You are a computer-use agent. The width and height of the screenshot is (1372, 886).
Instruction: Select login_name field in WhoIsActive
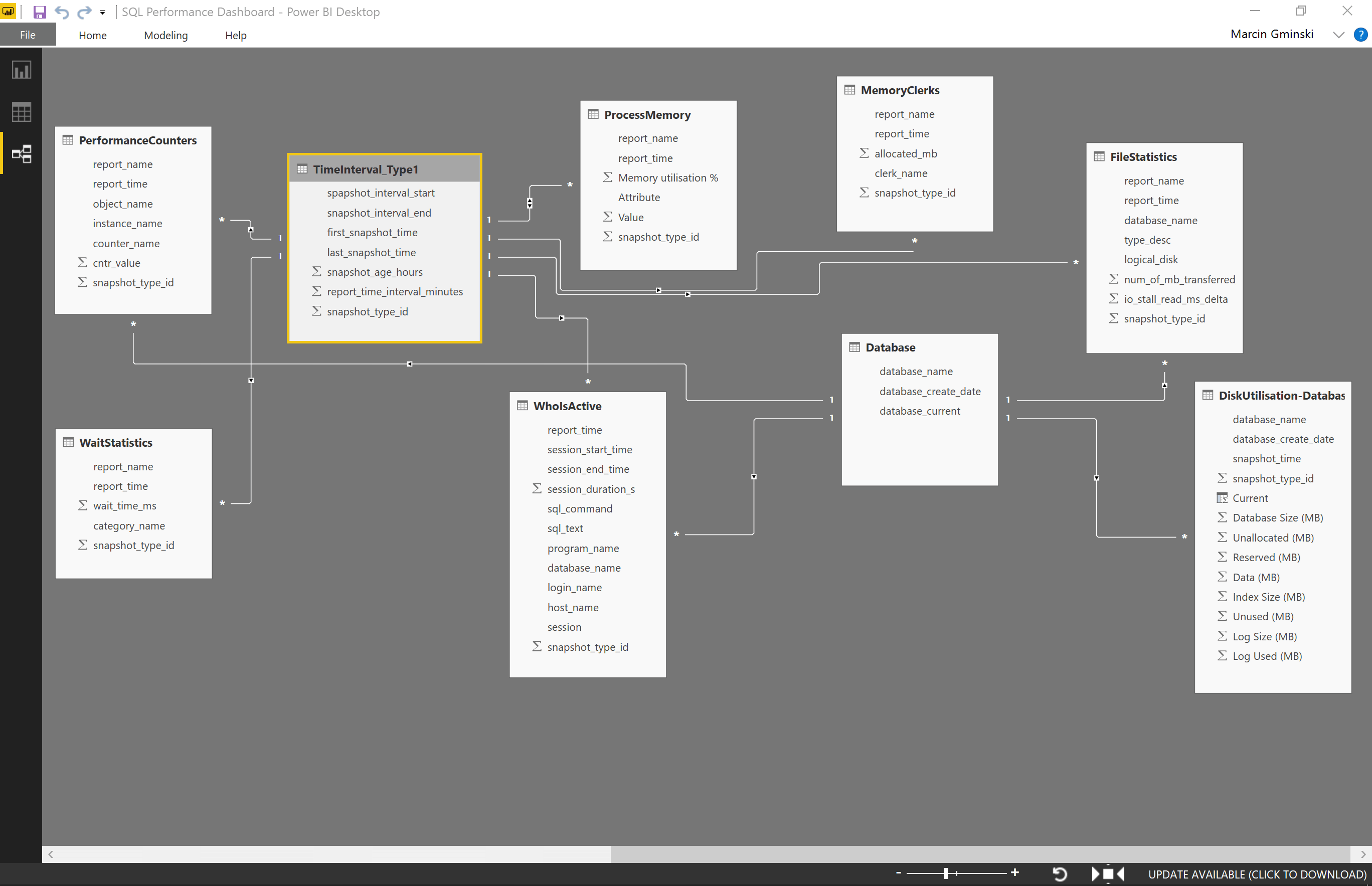pos(574,587)
